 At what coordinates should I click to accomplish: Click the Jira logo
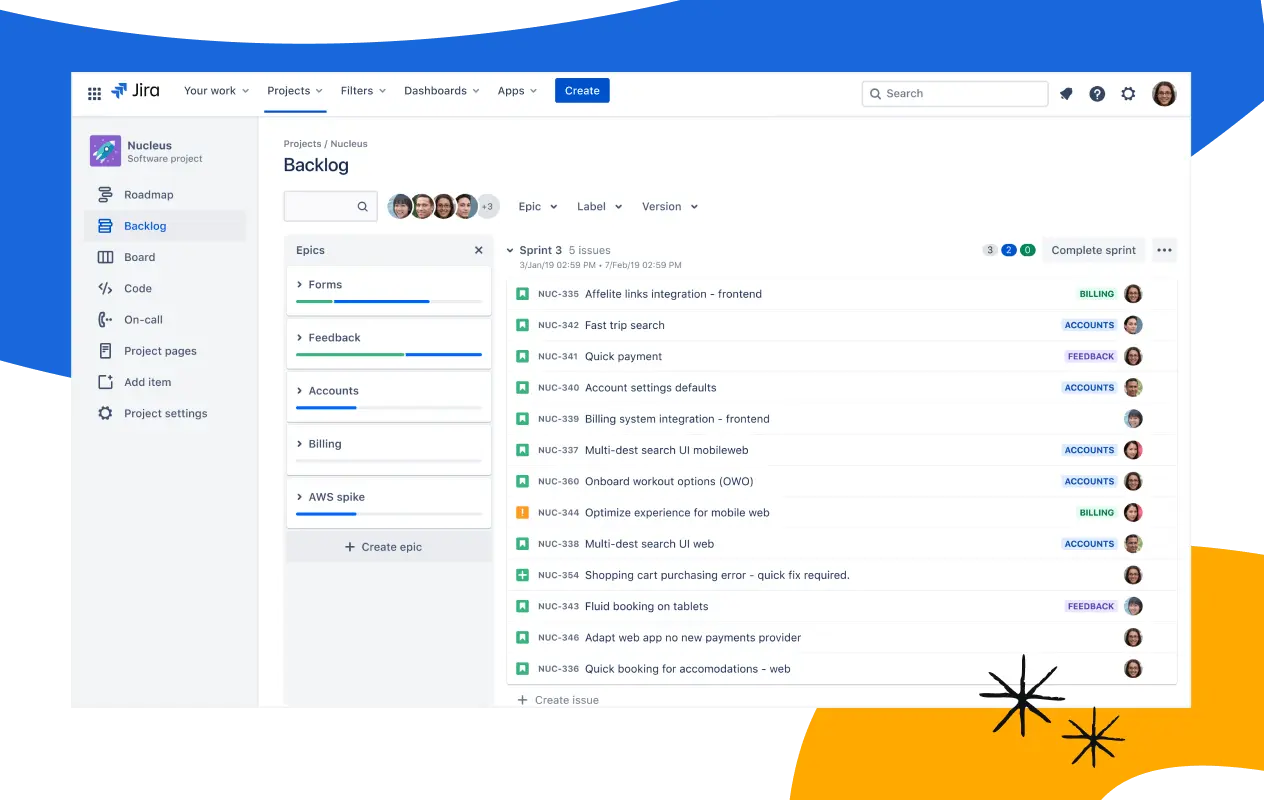tap(135, 91)
